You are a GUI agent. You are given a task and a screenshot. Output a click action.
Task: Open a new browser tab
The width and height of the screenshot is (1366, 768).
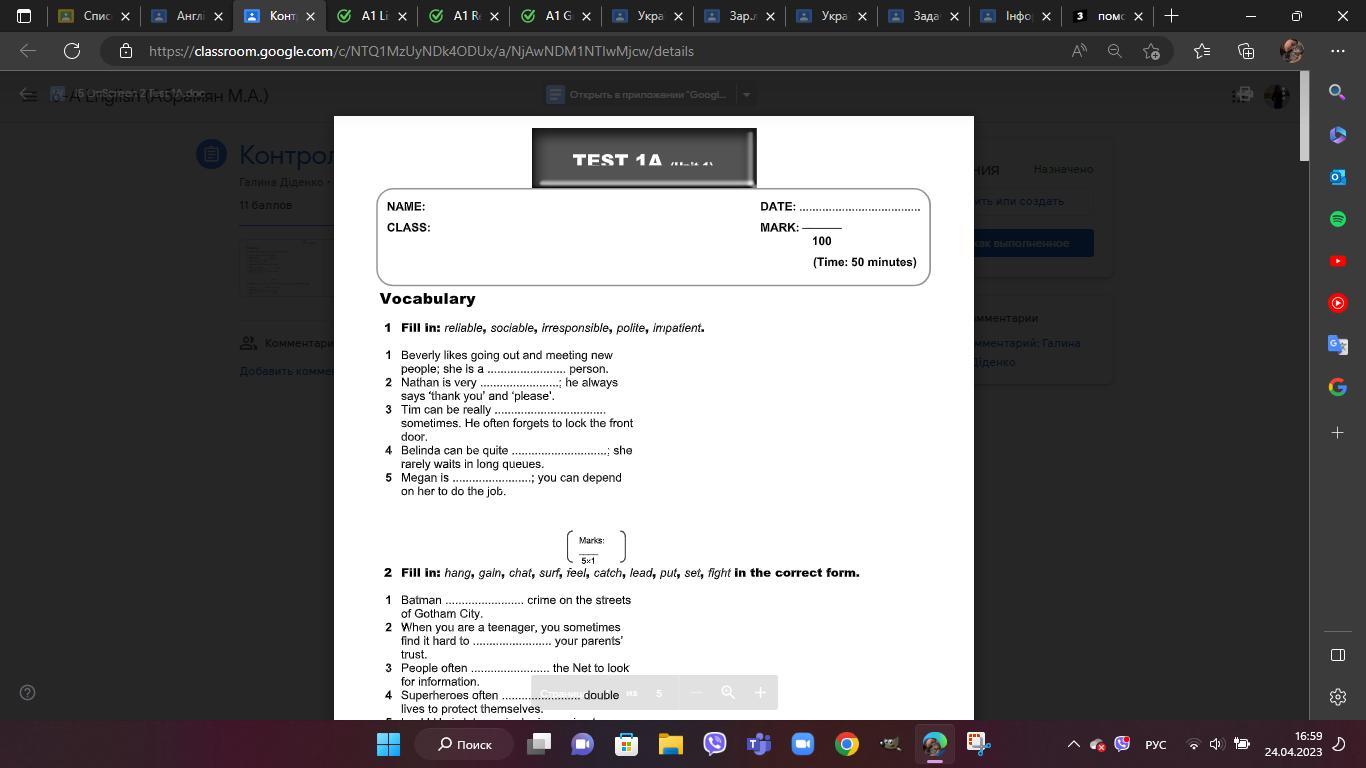[x=1171, y=16]
